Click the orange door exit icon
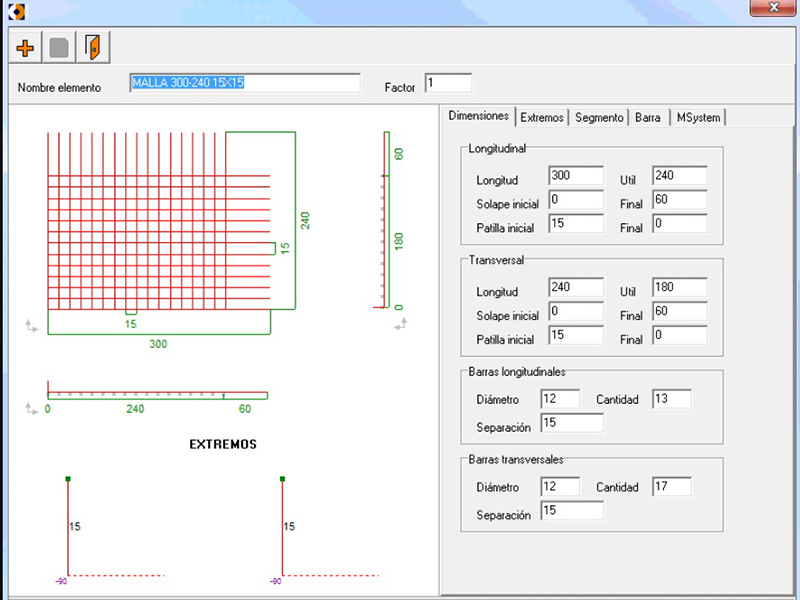Viewport: 800px width, 600px height. click(x=93, y=48)
